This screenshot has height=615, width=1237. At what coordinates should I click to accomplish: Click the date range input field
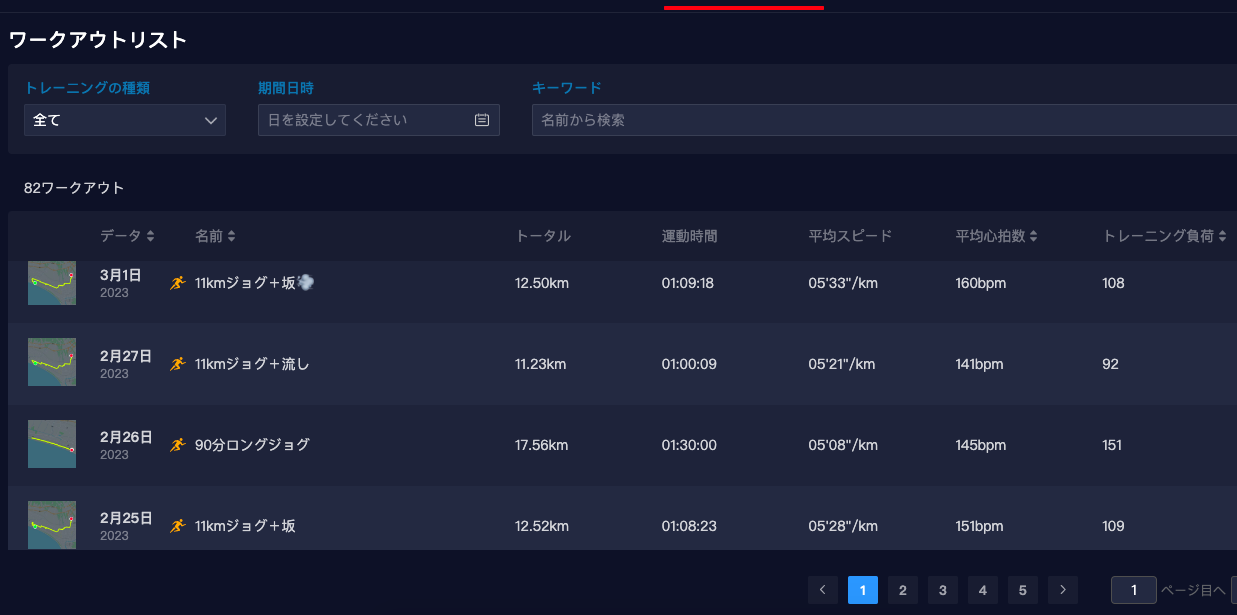point(379,120)
